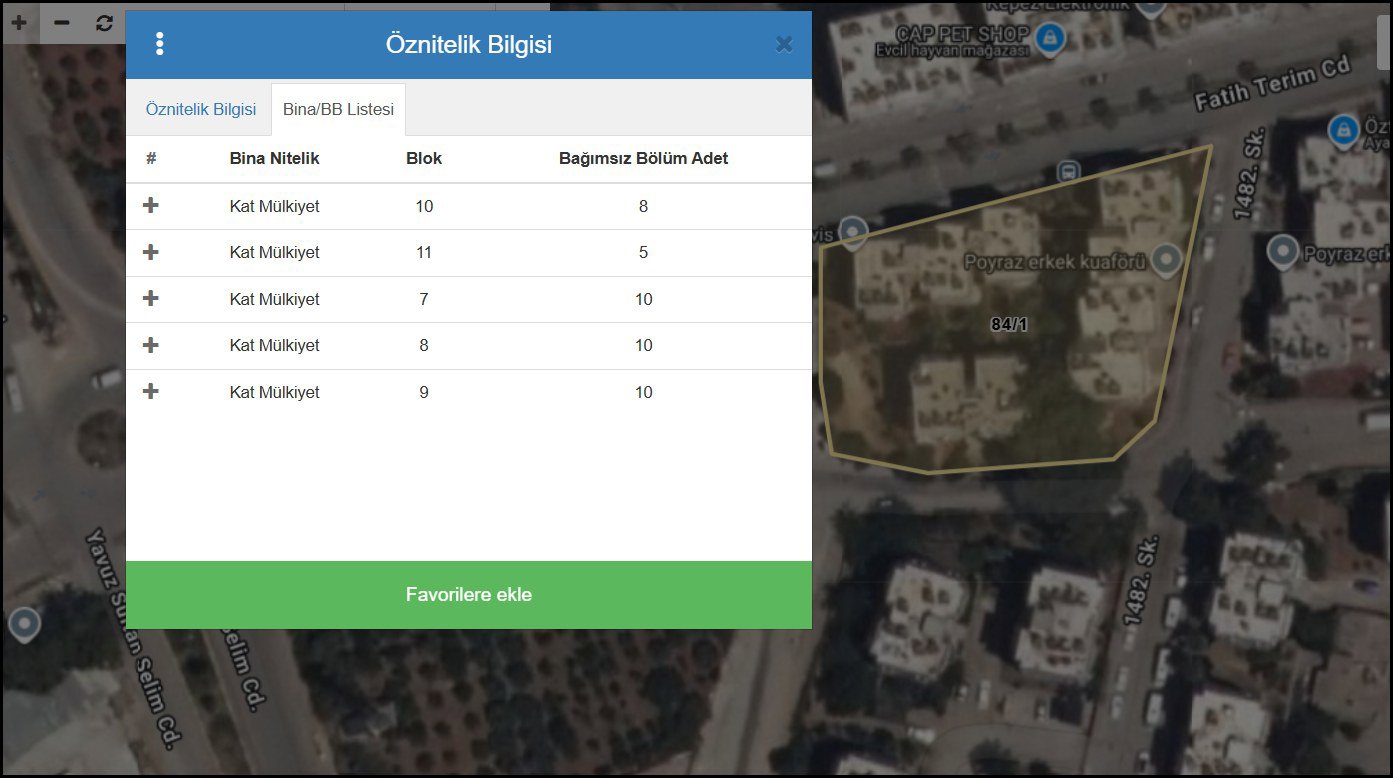Click the bus stop icon on Fatih Terim Cd

click(1067, 172)
